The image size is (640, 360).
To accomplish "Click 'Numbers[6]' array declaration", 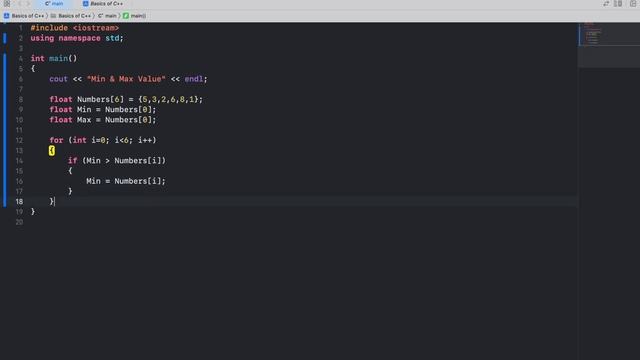I will click(100, 100).
